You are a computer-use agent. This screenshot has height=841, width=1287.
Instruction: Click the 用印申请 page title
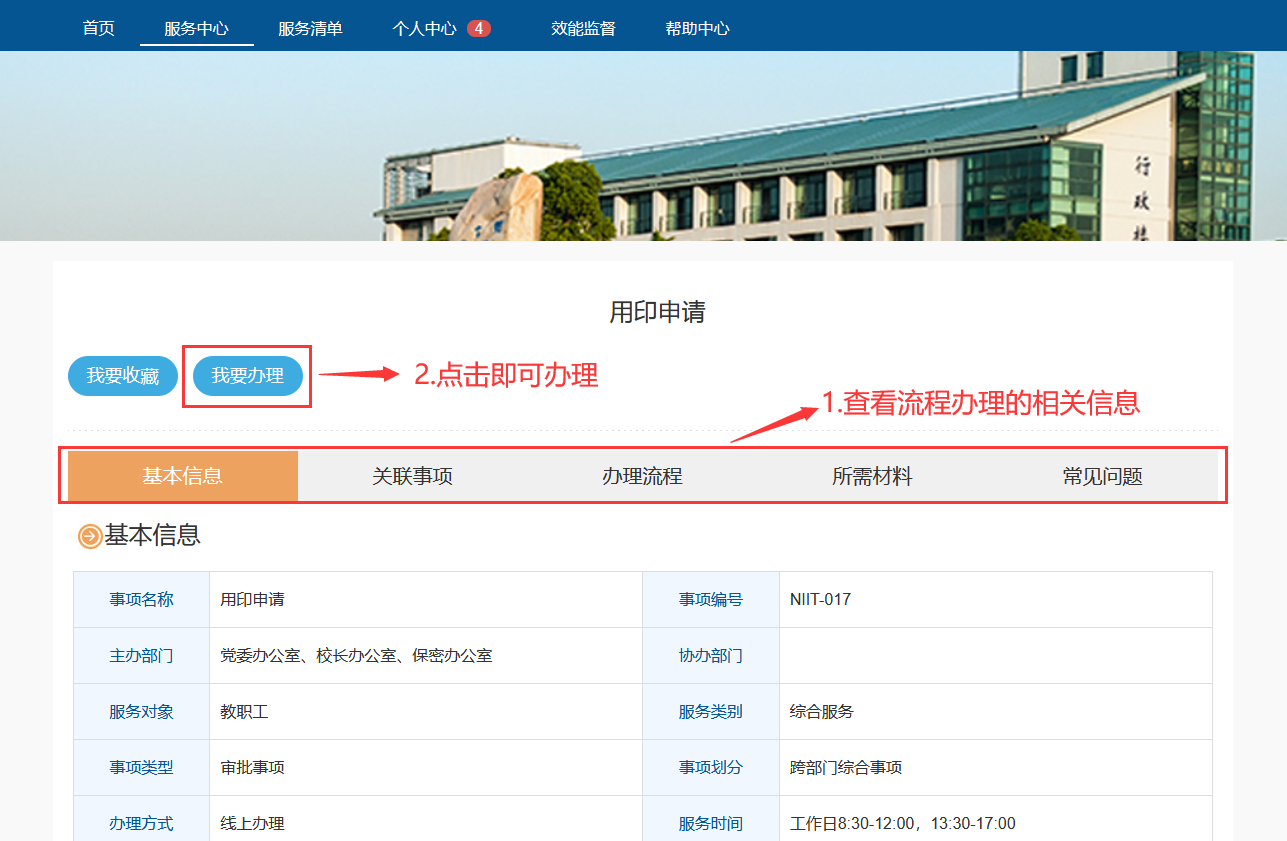[x=657, y=312]
